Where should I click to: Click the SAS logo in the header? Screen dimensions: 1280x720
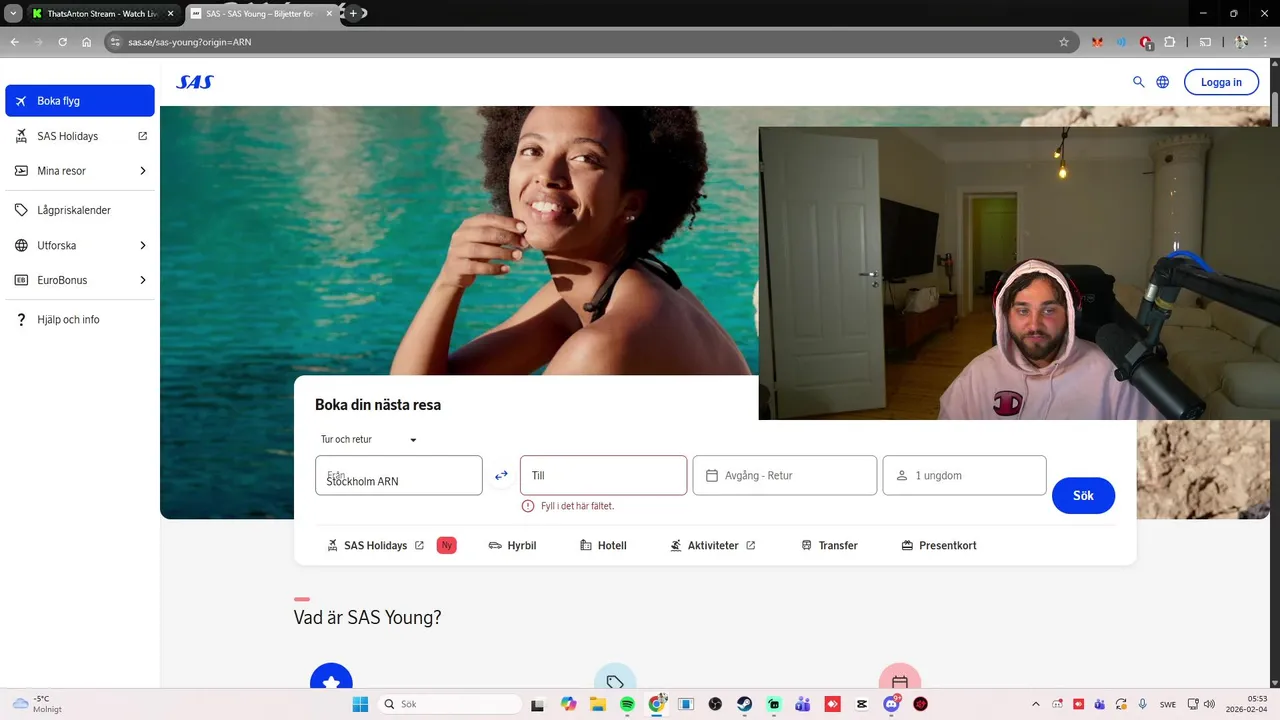click(195, 82)
